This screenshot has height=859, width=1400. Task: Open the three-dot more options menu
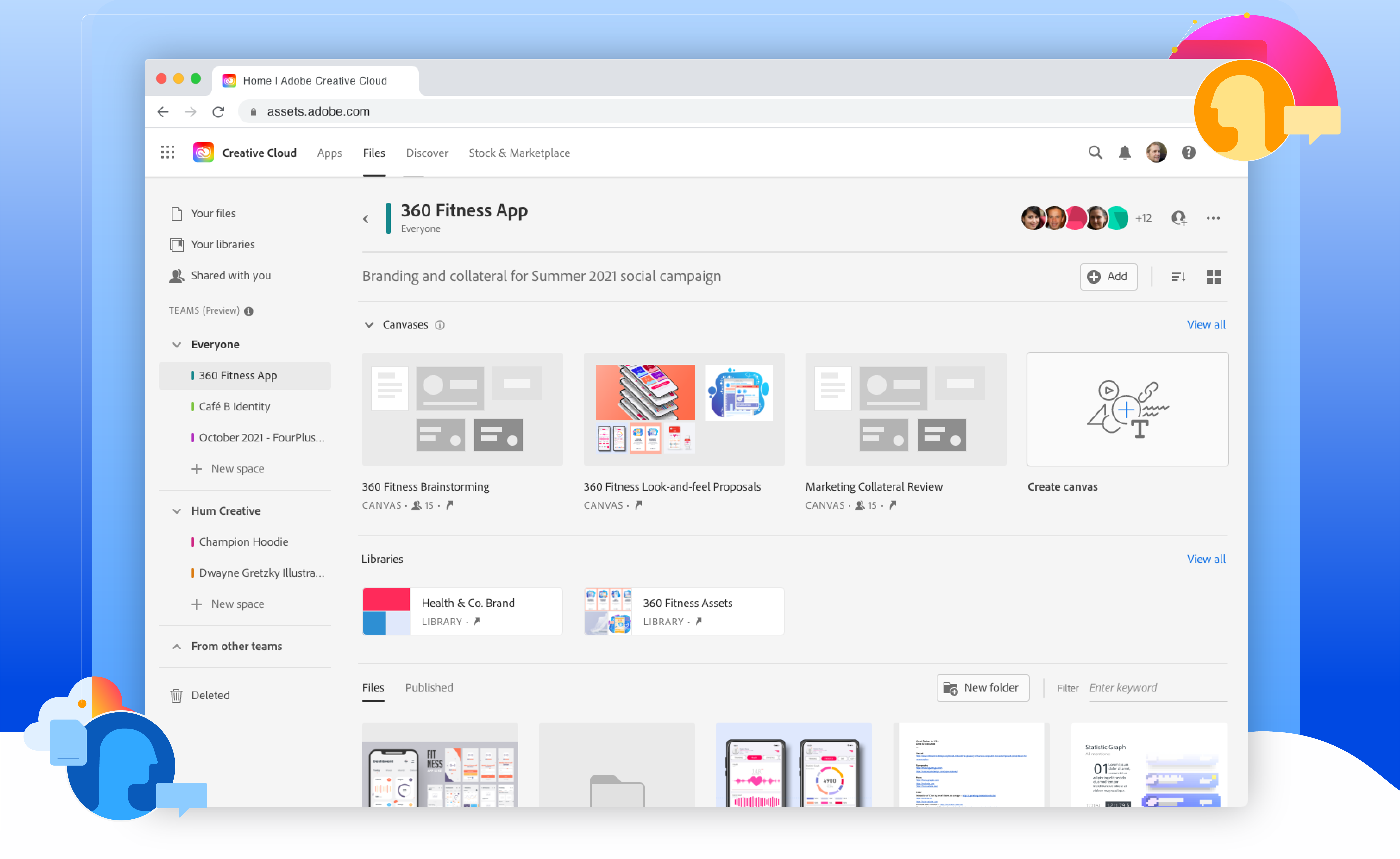click(1213, 218)
